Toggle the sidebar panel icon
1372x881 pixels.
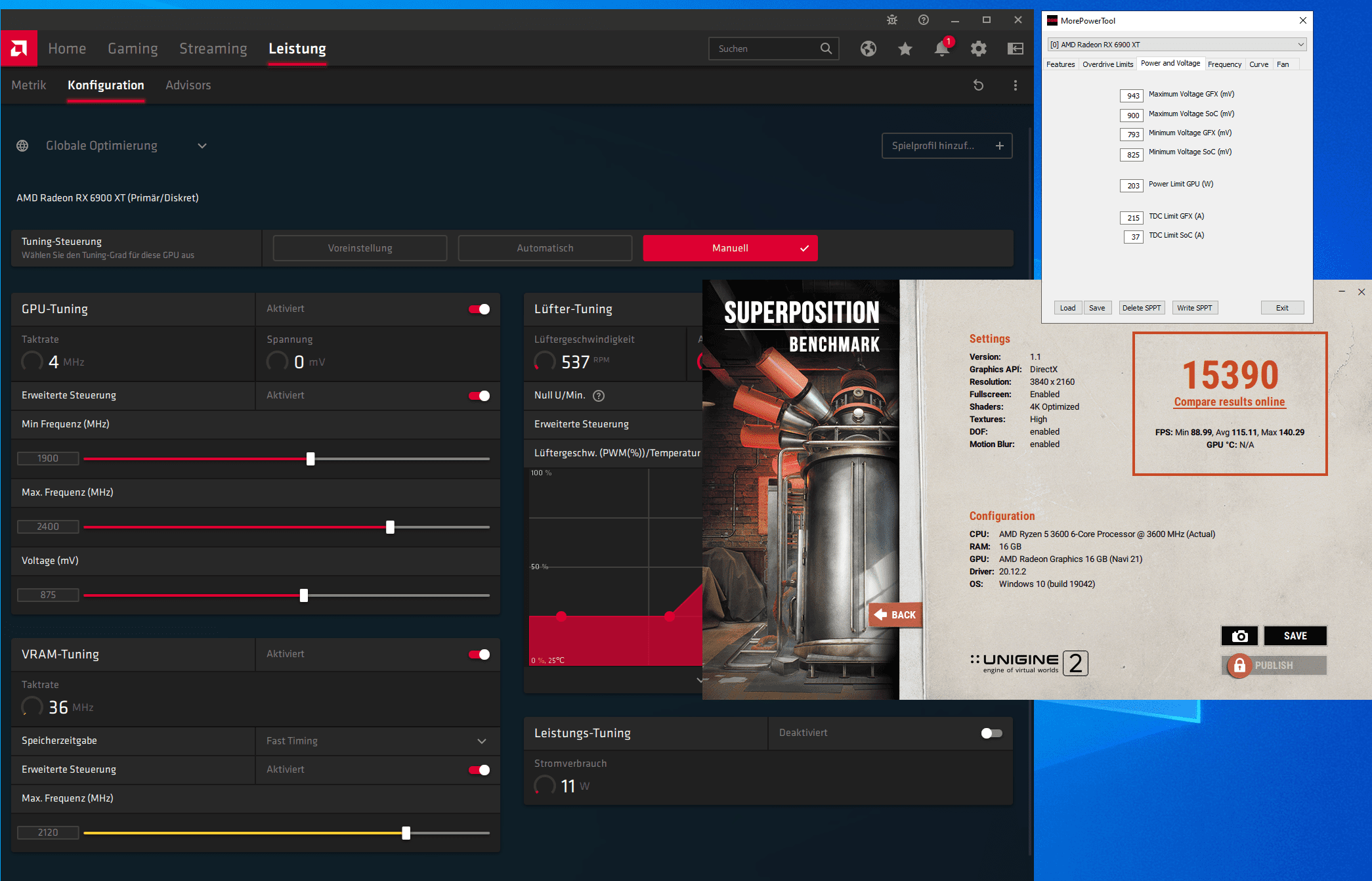(x=1016, y=49)
